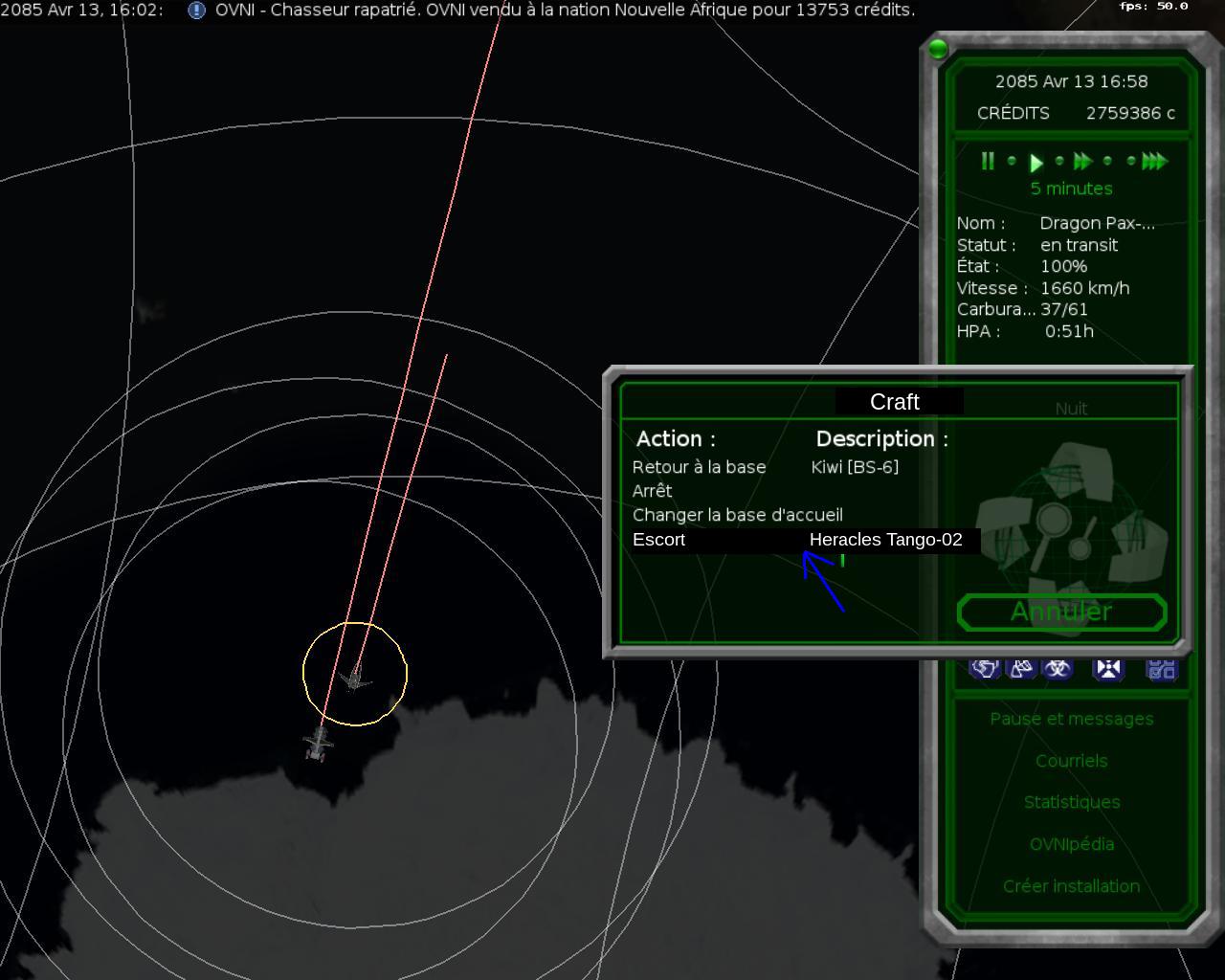Click the Craft dialog title bar
This screenshot has width=1225, height=980.
(x=899, y=402)
